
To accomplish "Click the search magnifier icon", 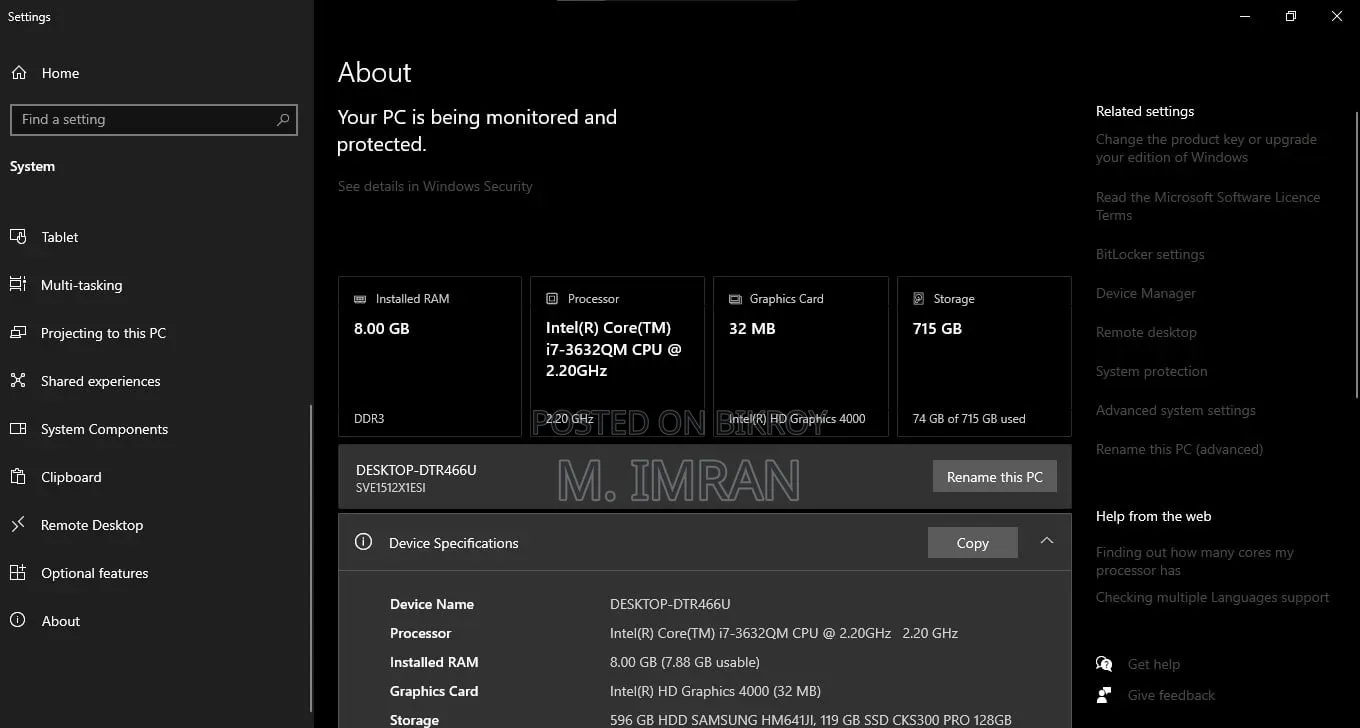I will [x=283, y=120].
